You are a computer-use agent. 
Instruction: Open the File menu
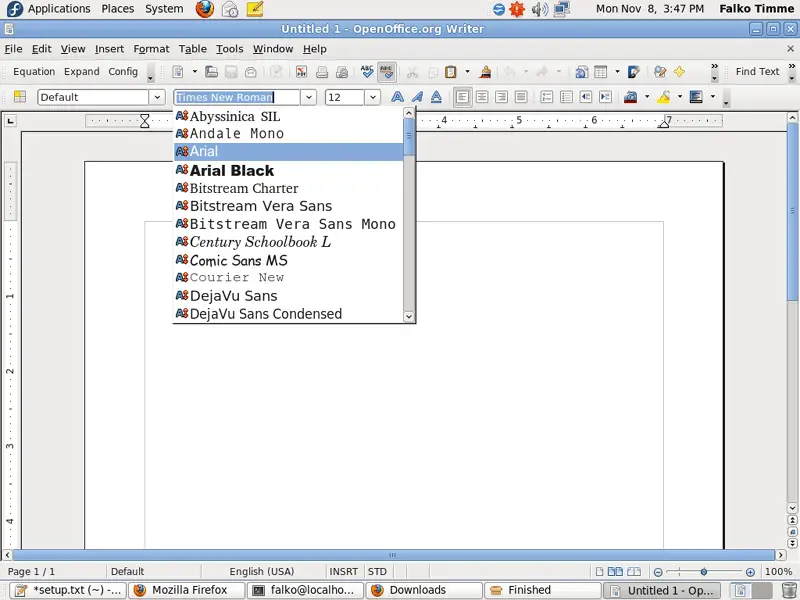click(13, 49)
